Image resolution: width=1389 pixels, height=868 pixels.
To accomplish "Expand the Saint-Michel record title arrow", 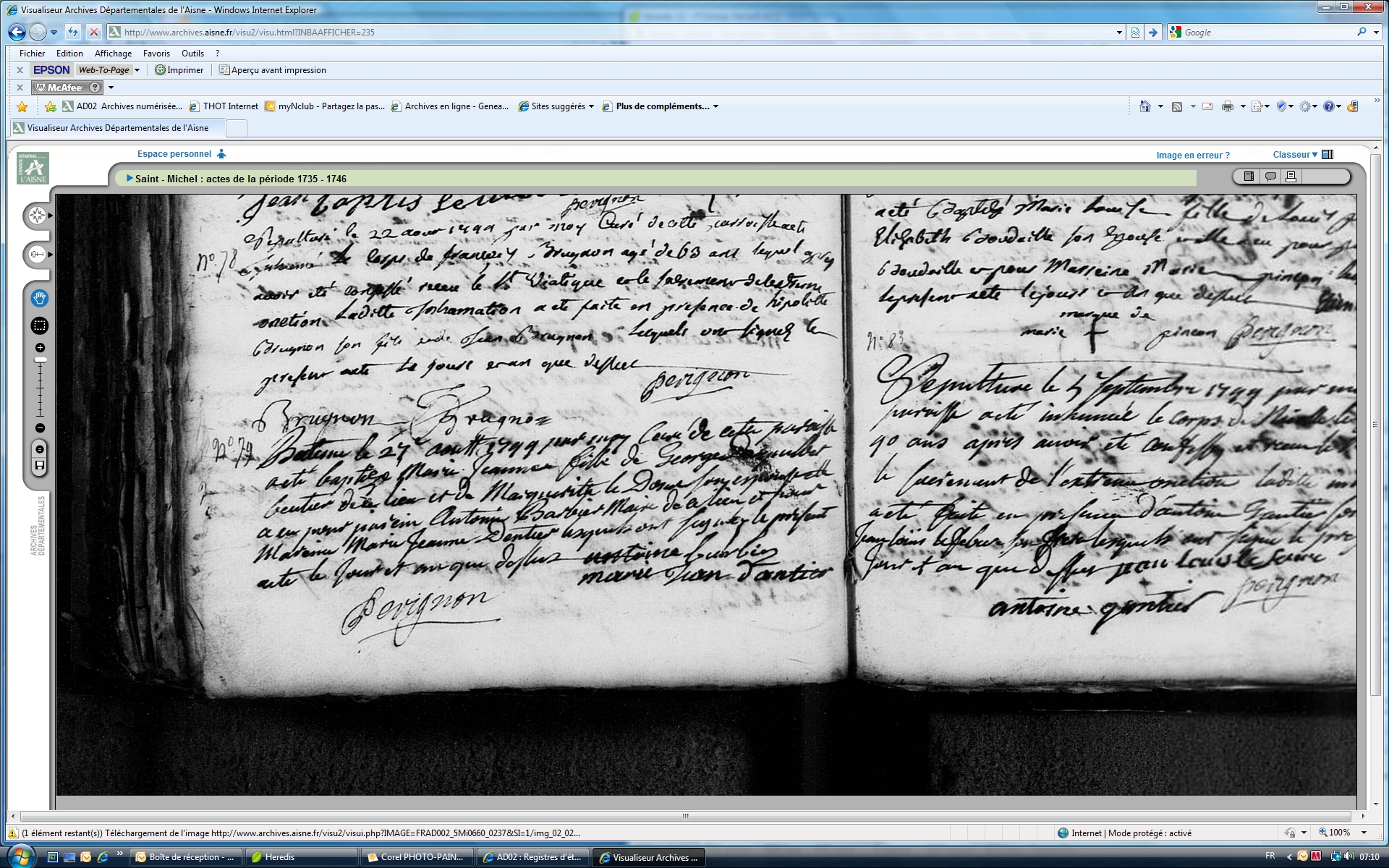I will point(129,179).
